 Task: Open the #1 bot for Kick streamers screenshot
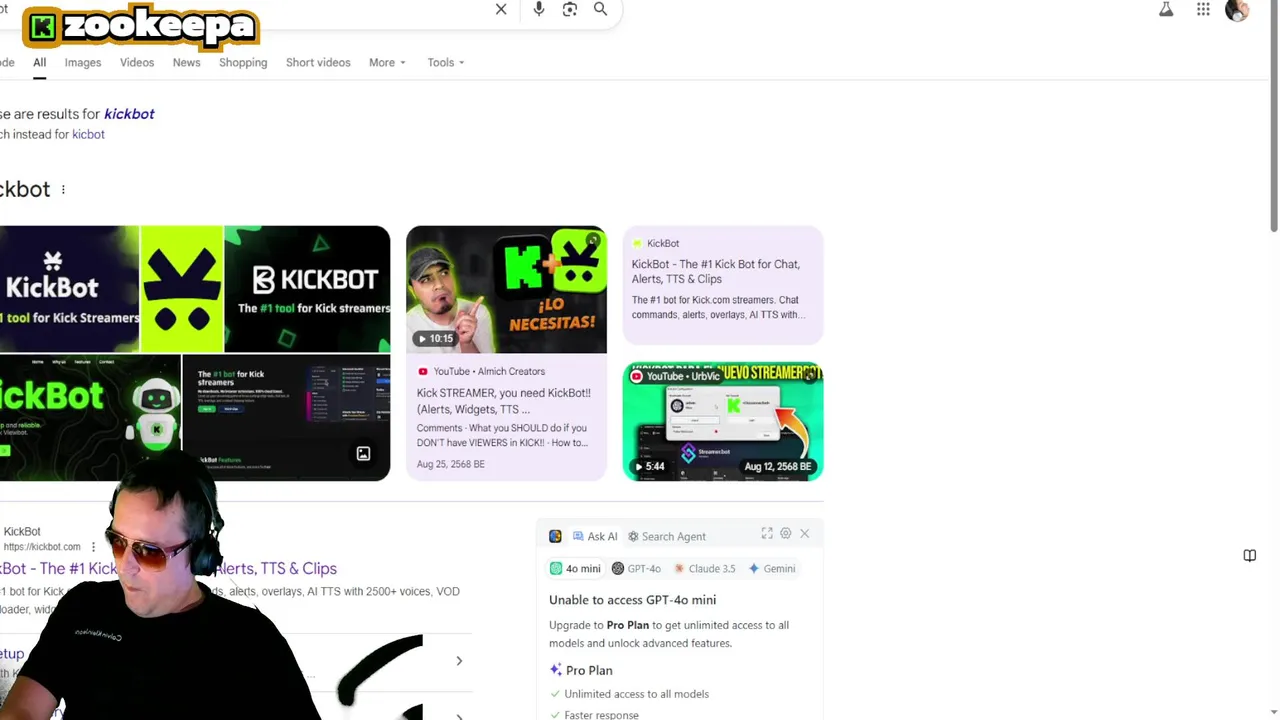pos(287,417)
